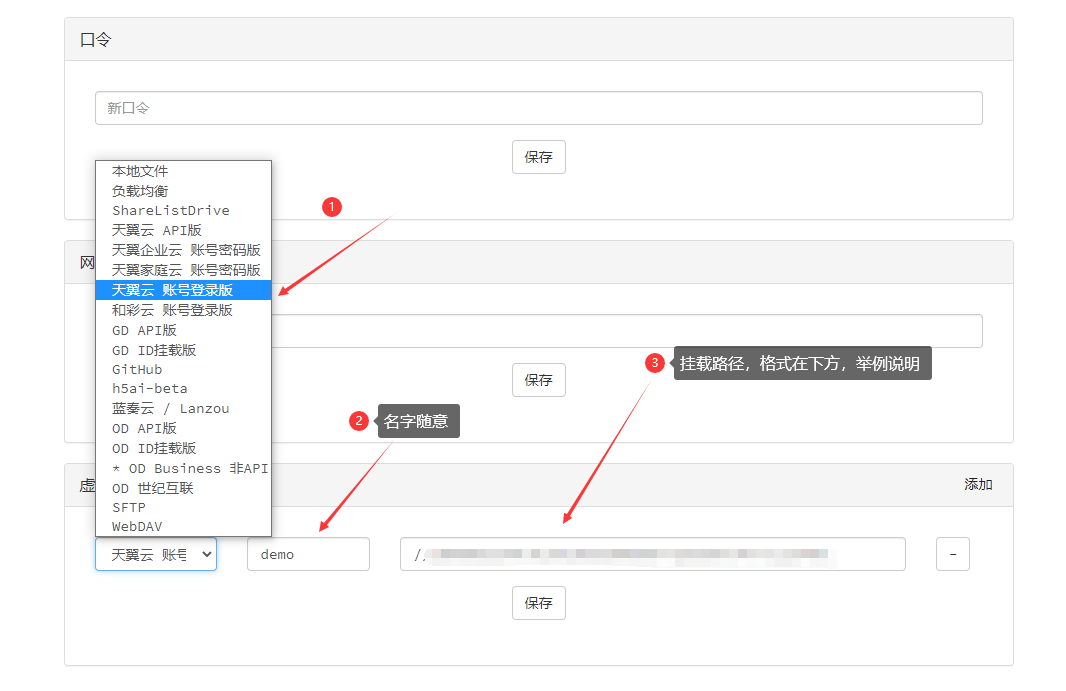The height and width of the screenshot is (691, 1066).
Task: Click the demo name input field
Action: [308, 554]
